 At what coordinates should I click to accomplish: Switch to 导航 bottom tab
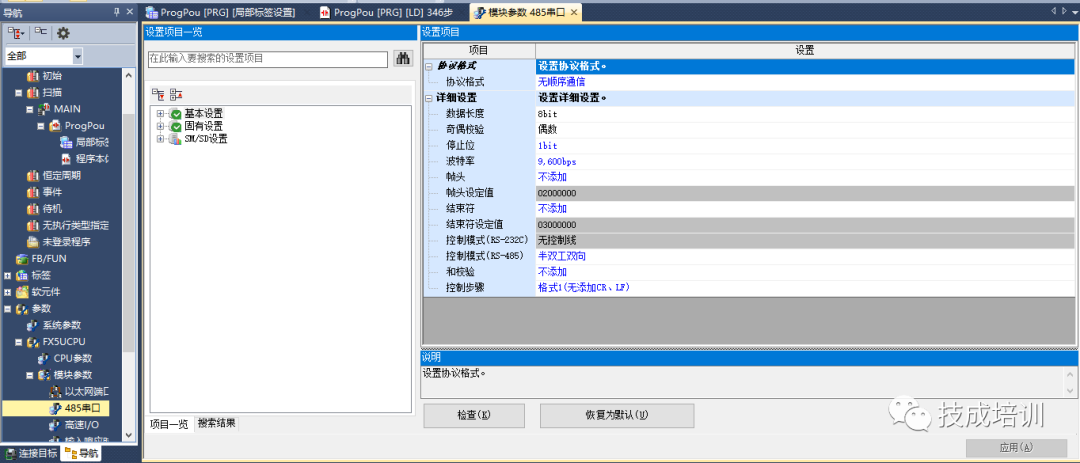[81, 453]
